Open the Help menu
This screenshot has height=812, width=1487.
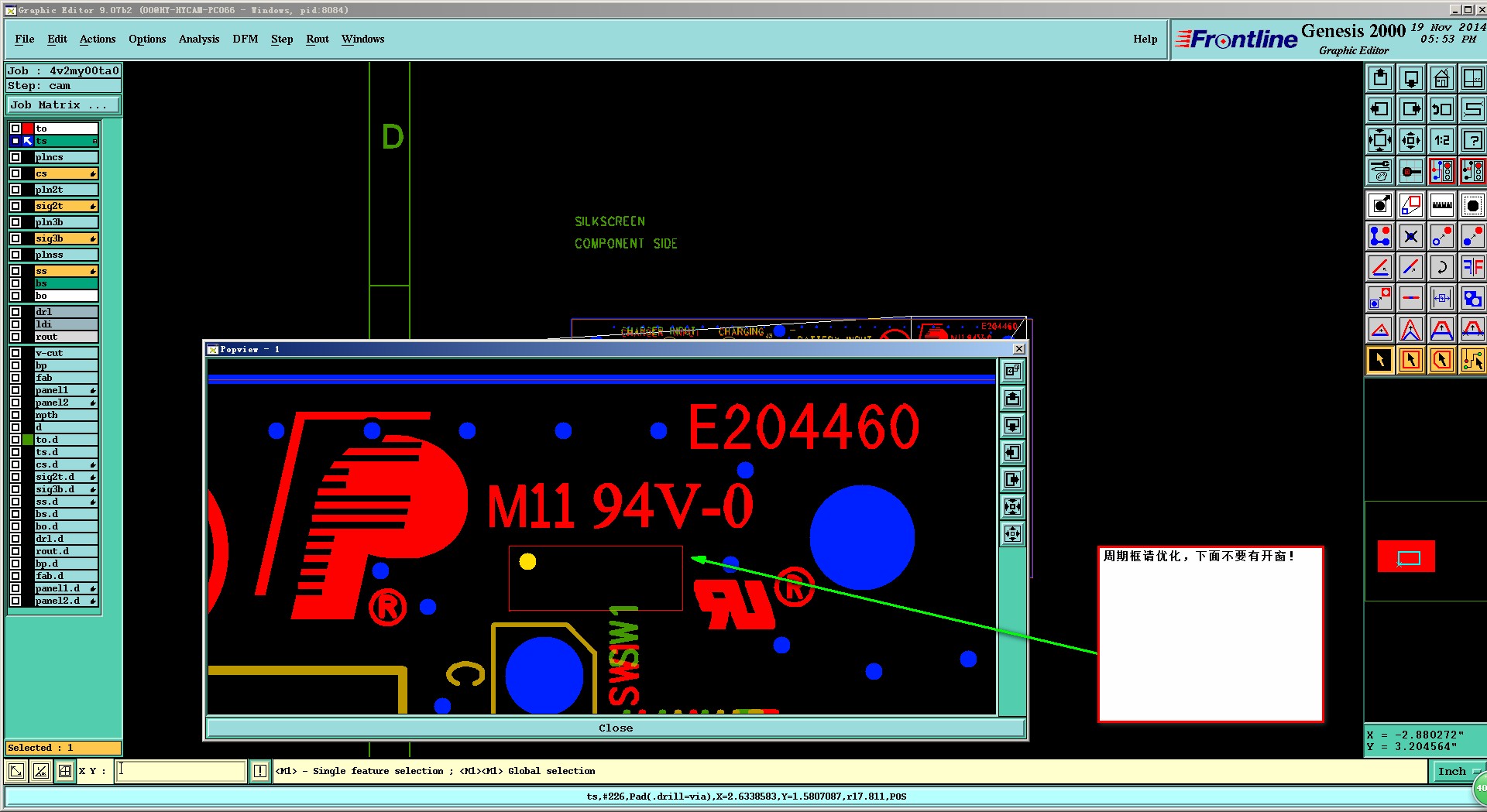click(1145, 39)
